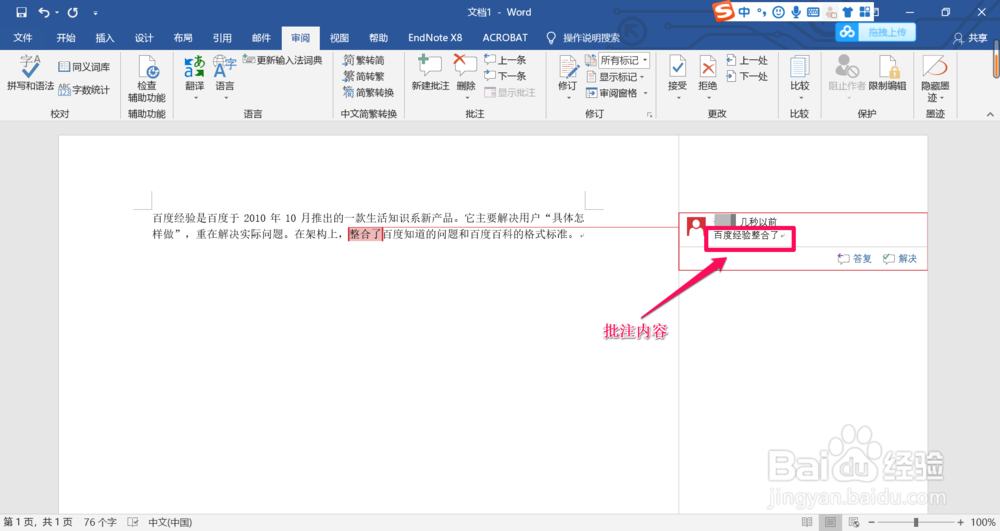Convert text with 繁转简
The width and height of the screenshot is (1000, 531).
364,60
